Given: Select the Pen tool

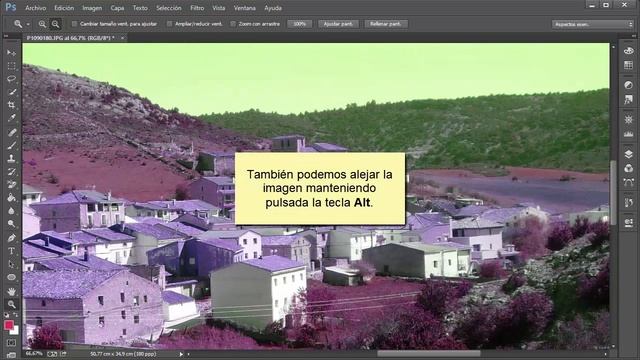Looking at the screenshot, I should tap(11, 238).
